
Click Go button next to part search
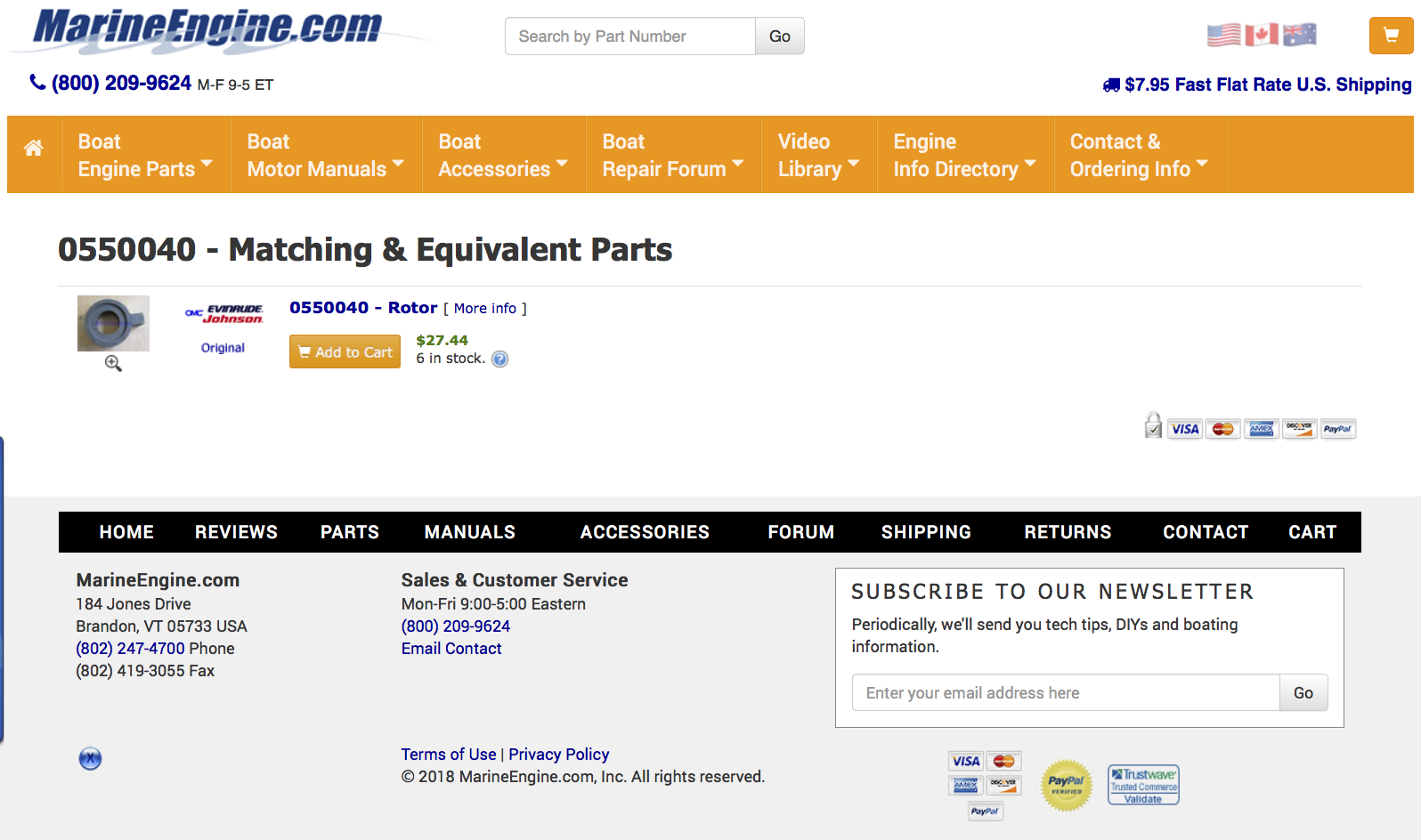click(x=780, y=36)
